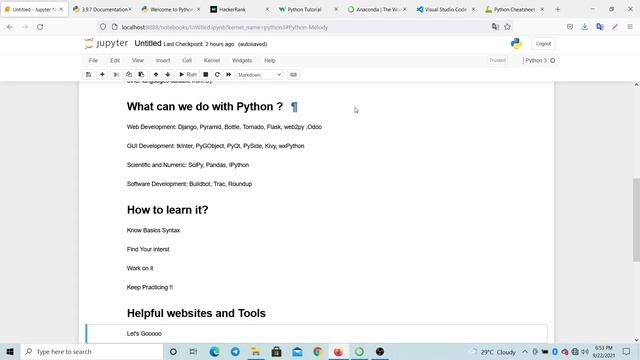
Task: Open a new browser tab
Action: tap(558, 9)
